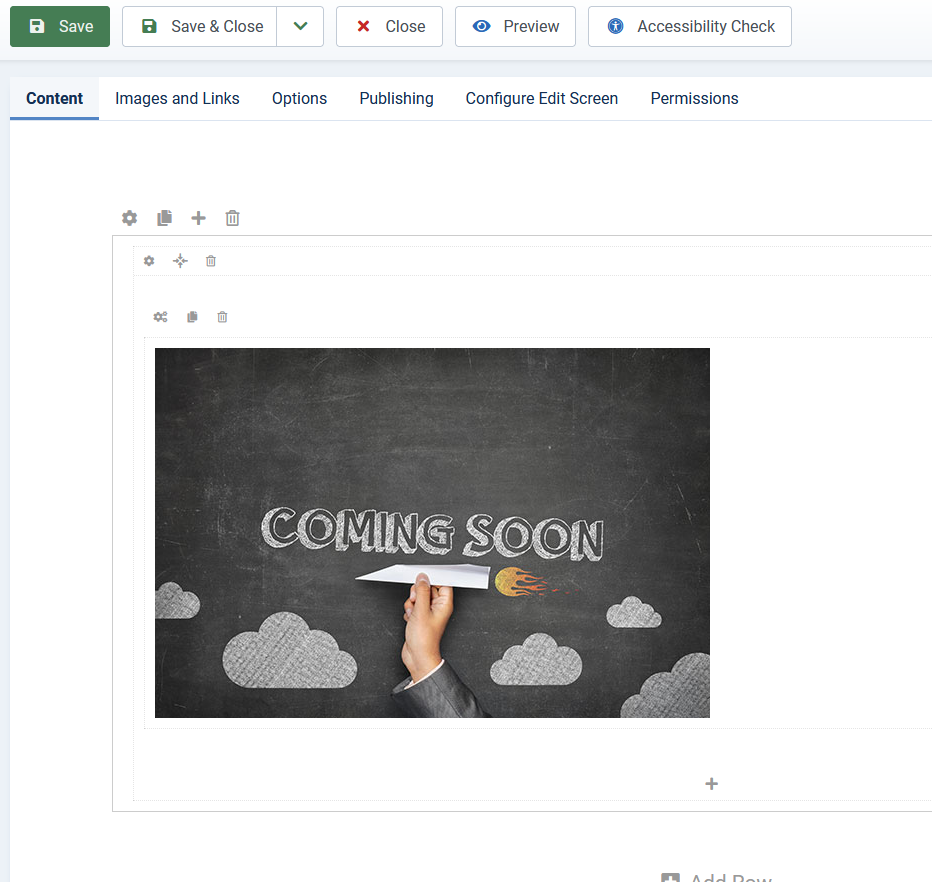Switch to the Images and Links tab
Viewport: 932px width, 882px height.
tap(177, 98)
